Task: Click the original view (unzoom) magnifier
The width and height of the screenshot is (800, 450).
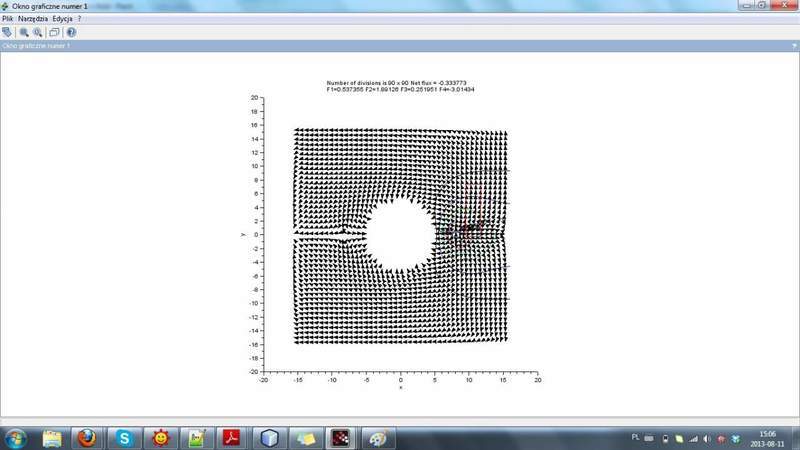Action: [38, 32]
